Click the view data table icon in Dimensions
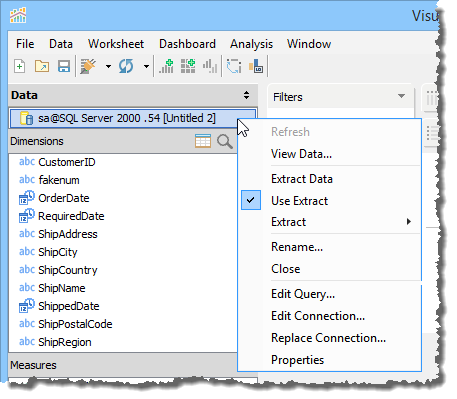The height and width of the screenshot is (399, 457). point(203,141)
